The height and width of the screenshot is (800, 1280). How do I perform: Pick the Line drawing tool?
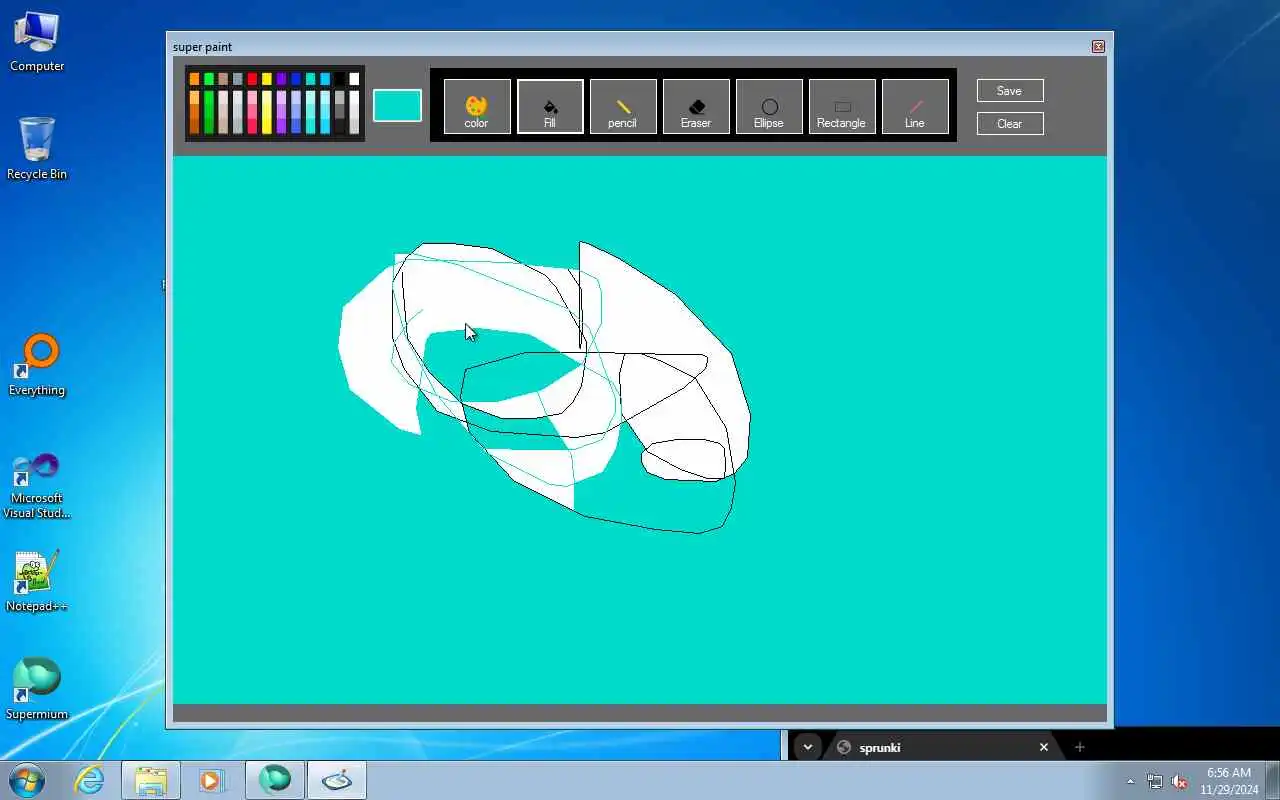coord(915,106)
